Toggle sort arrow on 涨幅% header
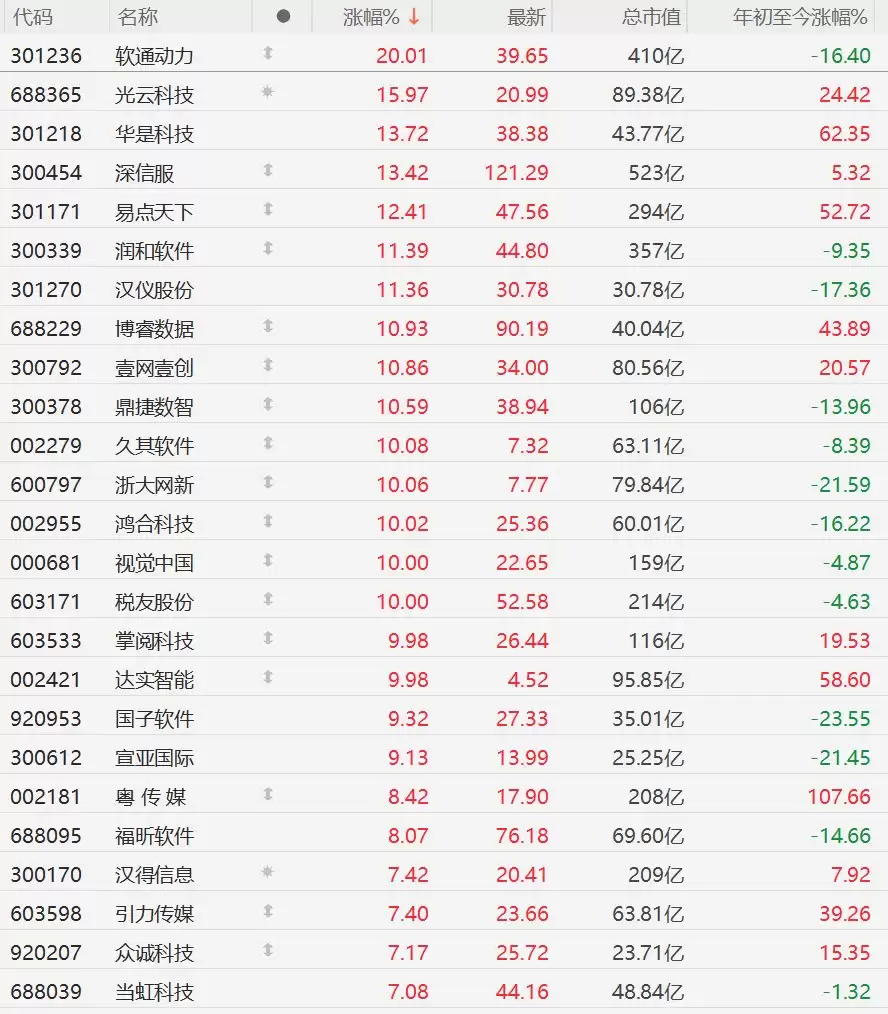This screenshot has width=888, height=1014. 415,17
